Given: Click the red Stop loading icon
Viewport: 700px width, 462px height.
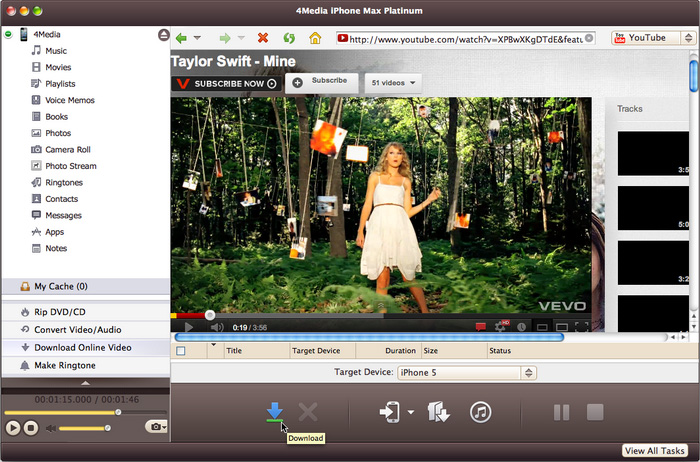Looking at the screenshot, I should (x=262, y=38).
